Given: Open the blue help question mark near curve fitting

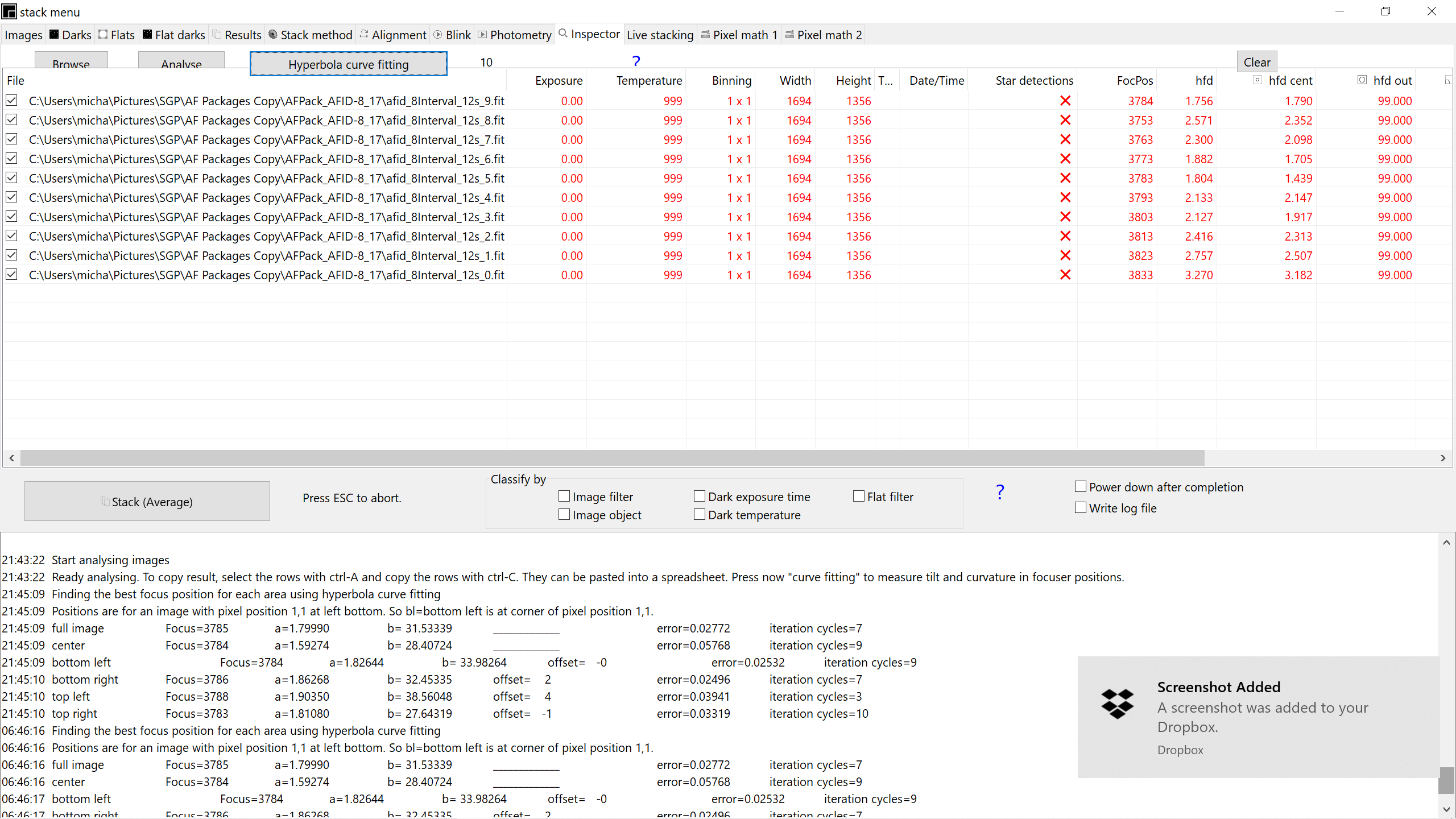Looking at the screenshot, I should 636,61.
